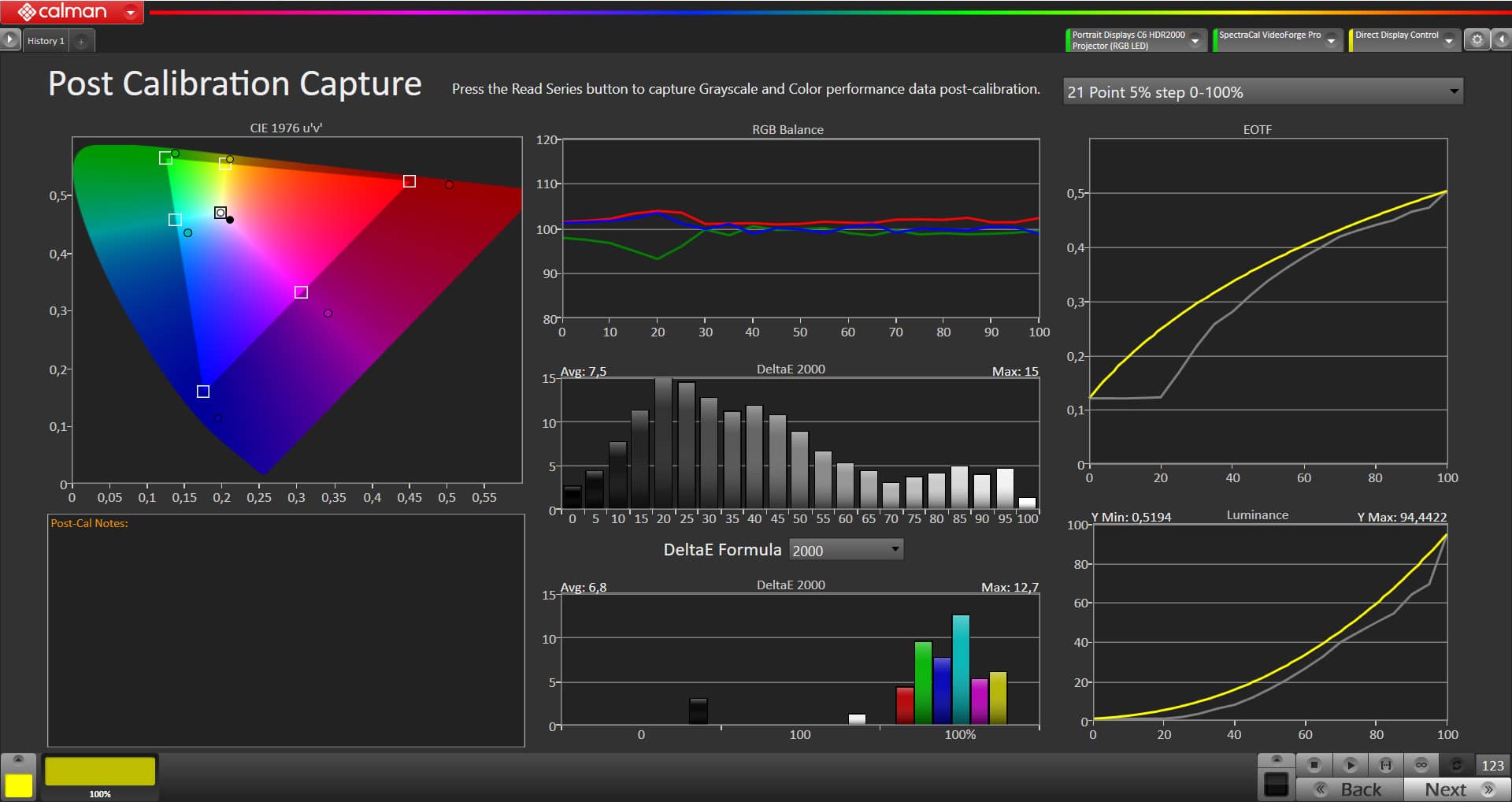Click the Stop measurement icon

1314,765
